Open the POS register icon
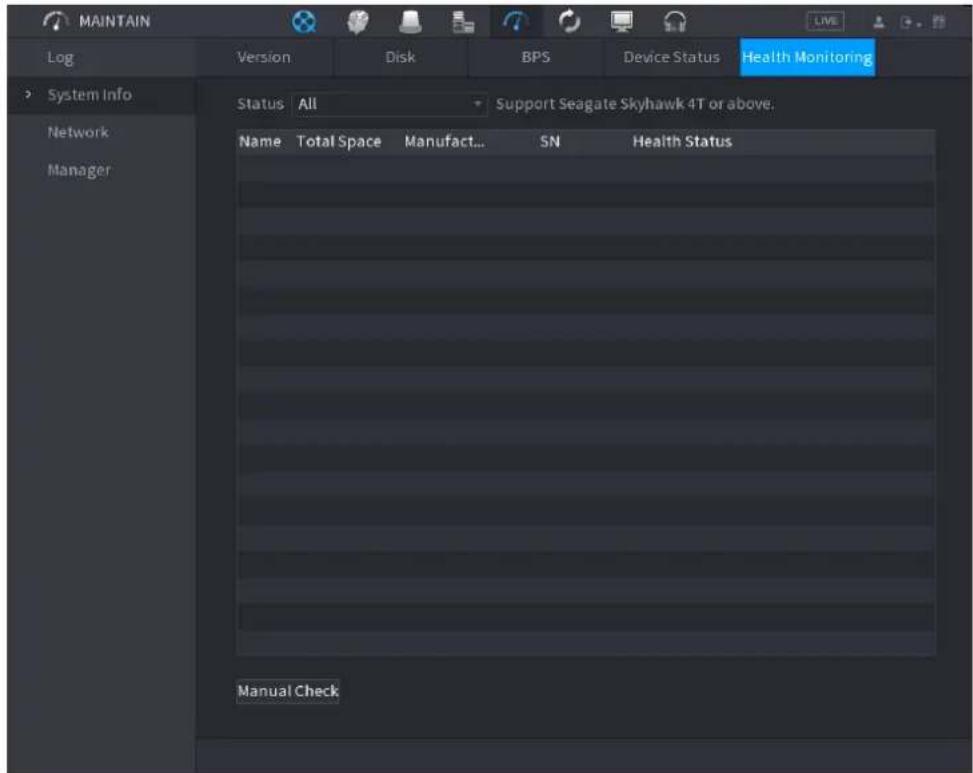The width and height of the screenshot is (973, 773). [463, 22]
